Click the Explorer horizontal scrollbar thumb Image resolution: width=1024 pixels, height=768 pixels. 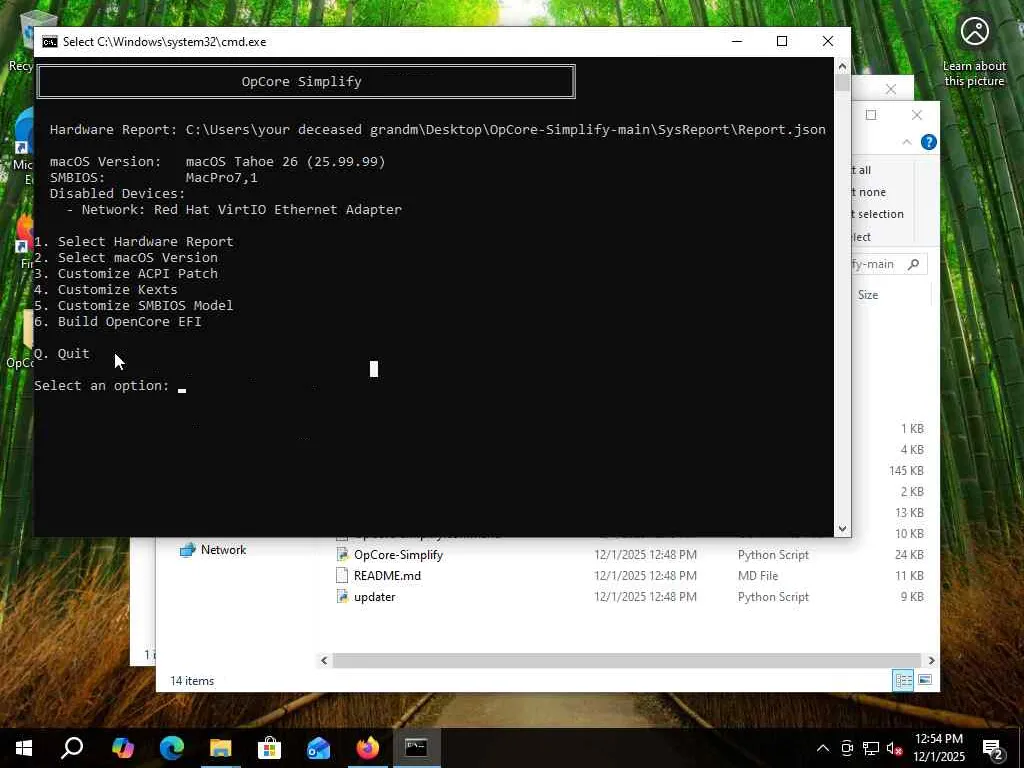[627, 660]
